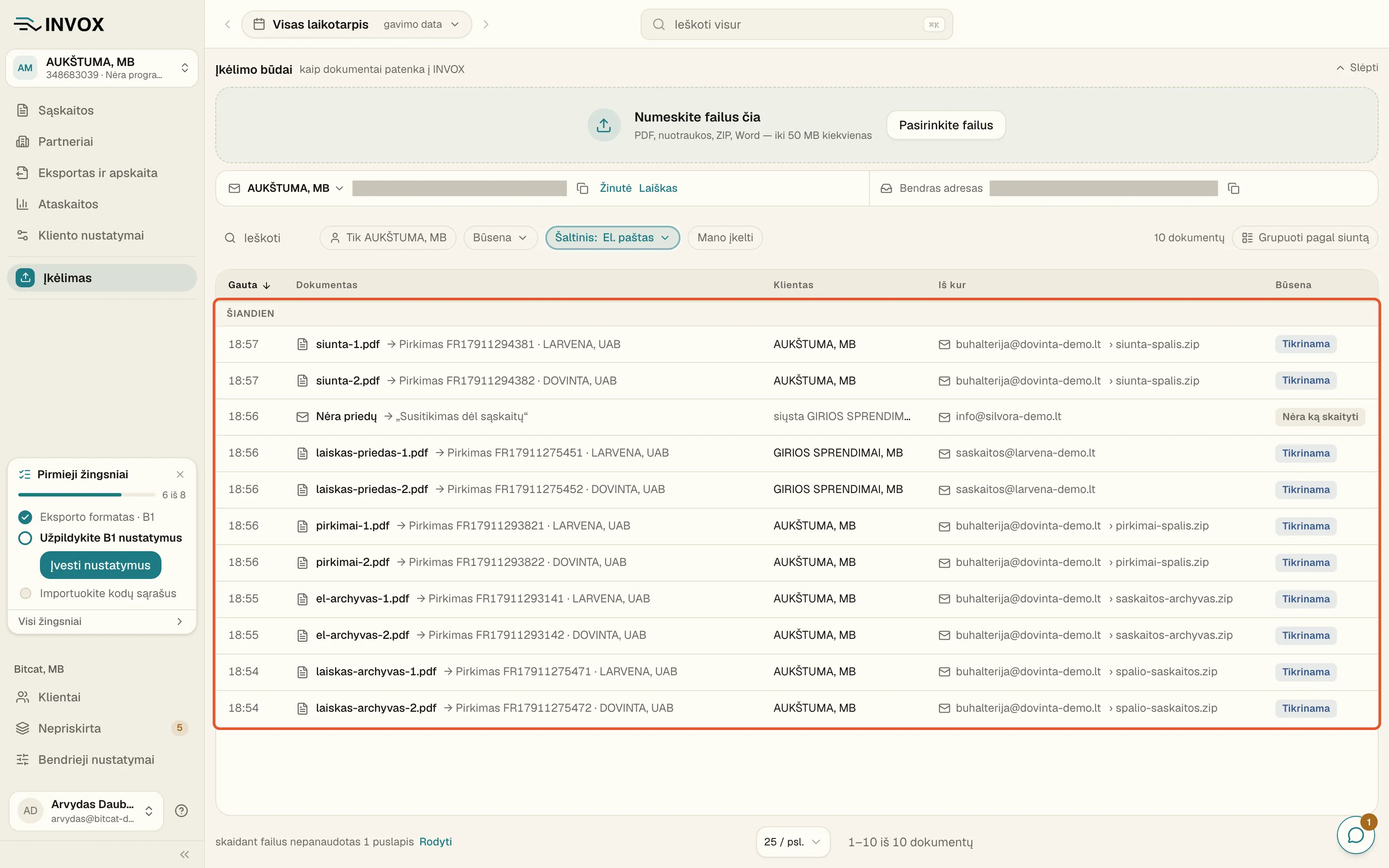Screen dimensions: 1389x868
Task: Expand AUKŠTUMA, MB email address selector
Action: 295,188
